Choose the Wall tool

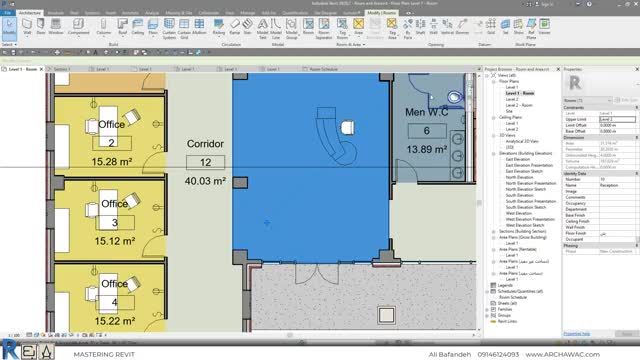(27, 27)
